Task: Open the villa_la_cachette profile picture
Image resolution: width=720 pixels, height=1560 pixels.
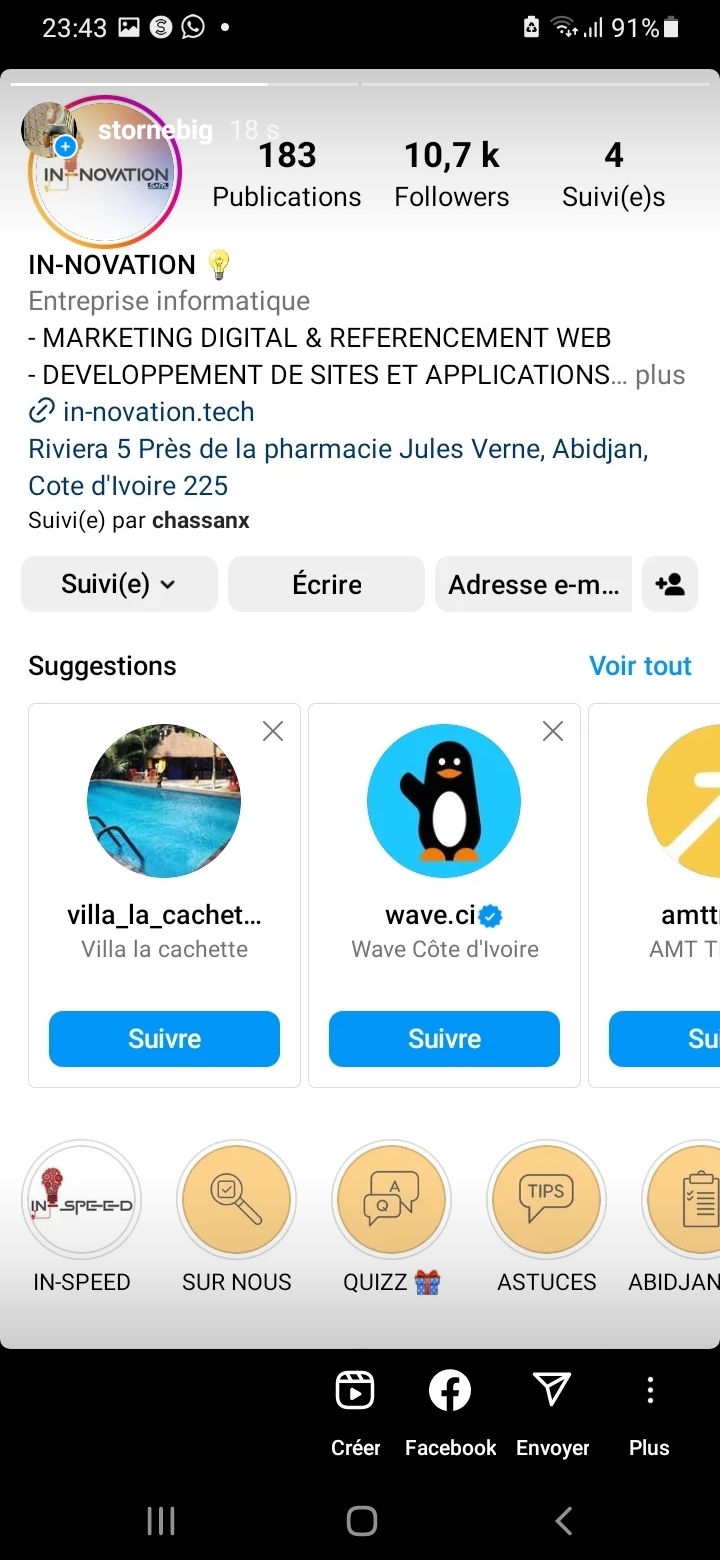Action: [164, 800]
